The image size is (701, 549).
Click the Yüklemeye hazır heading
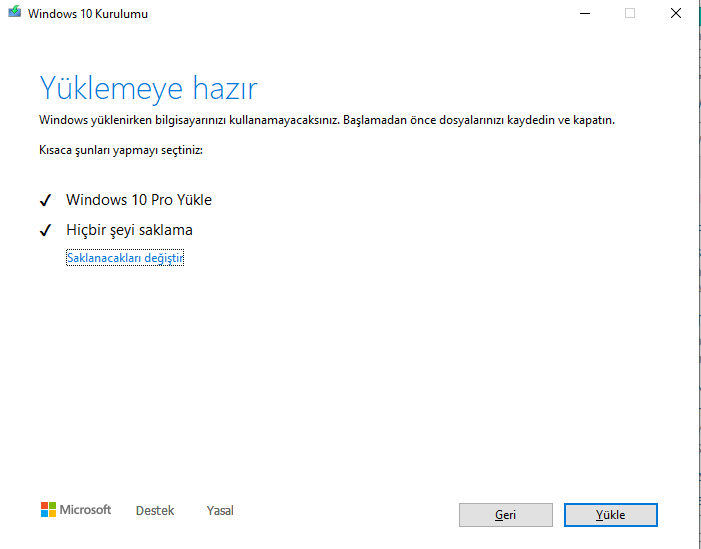(x=148, y=88)
